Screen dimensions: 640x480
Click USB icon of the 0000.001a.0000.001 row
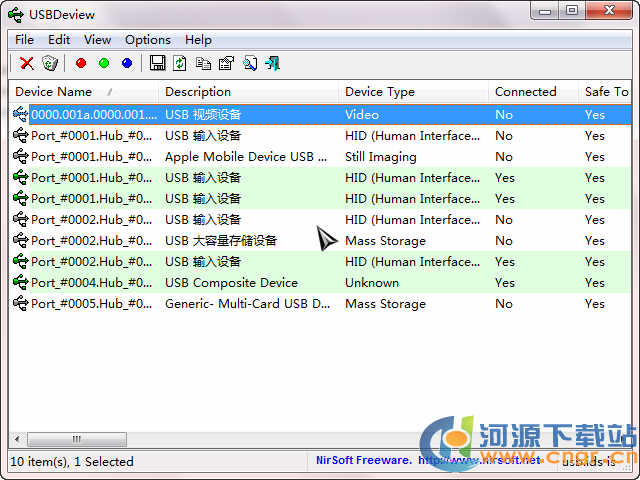[x=20, y=114]
